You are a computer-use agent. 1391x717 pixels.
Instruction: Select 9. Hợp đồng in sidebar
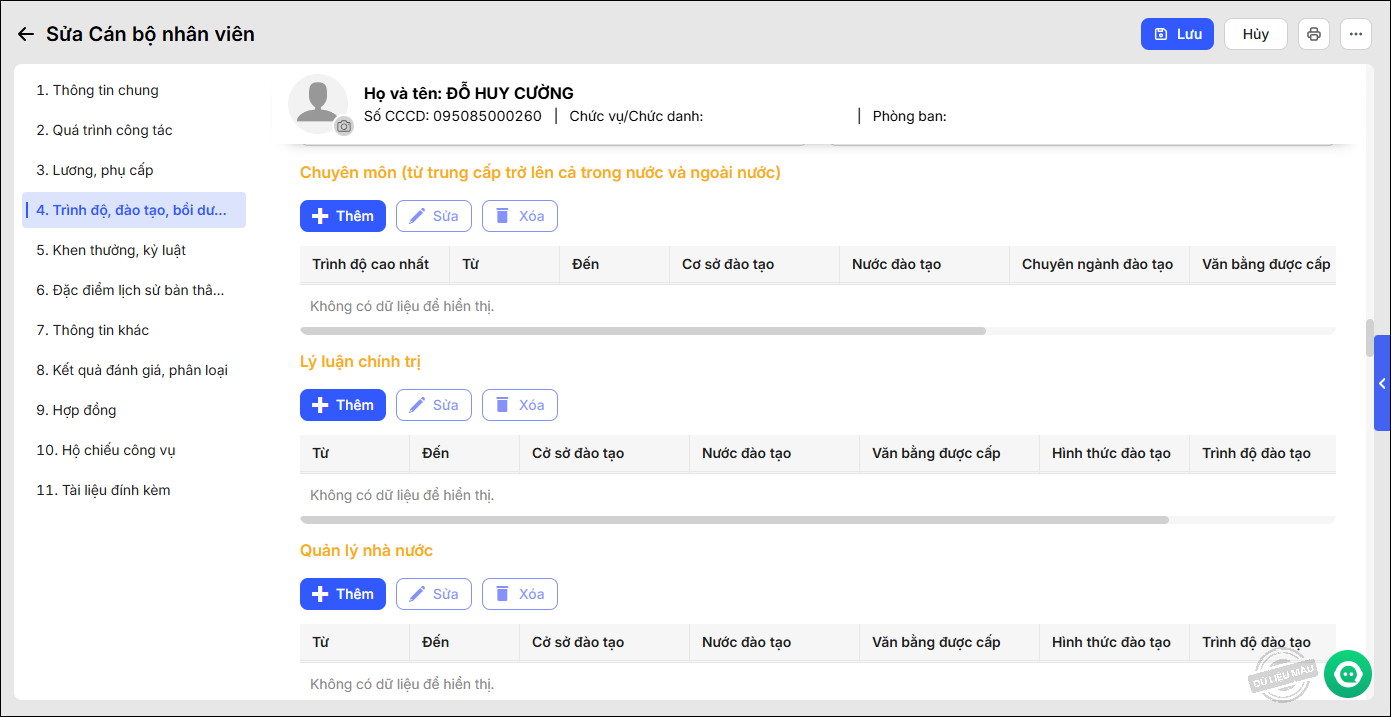(x=77, y=410)
